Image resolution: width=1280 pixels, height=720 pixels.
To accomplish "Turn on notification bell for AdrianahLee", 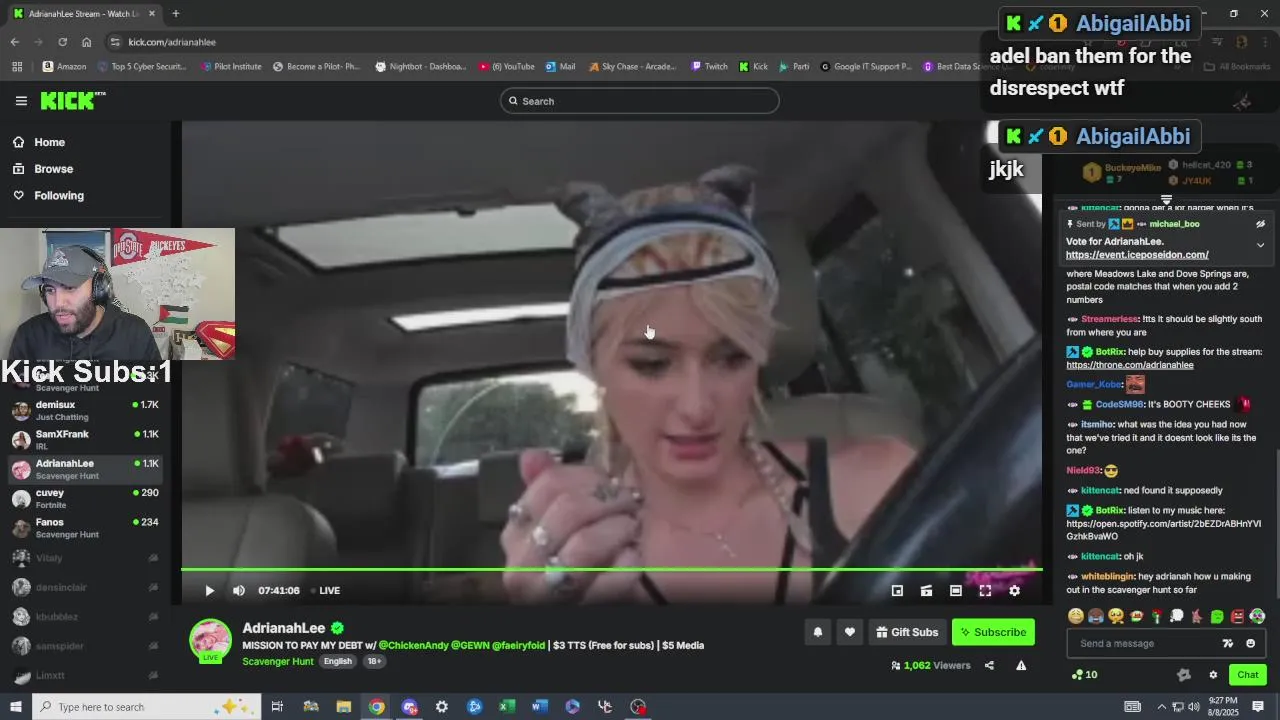I will [817, 632].
